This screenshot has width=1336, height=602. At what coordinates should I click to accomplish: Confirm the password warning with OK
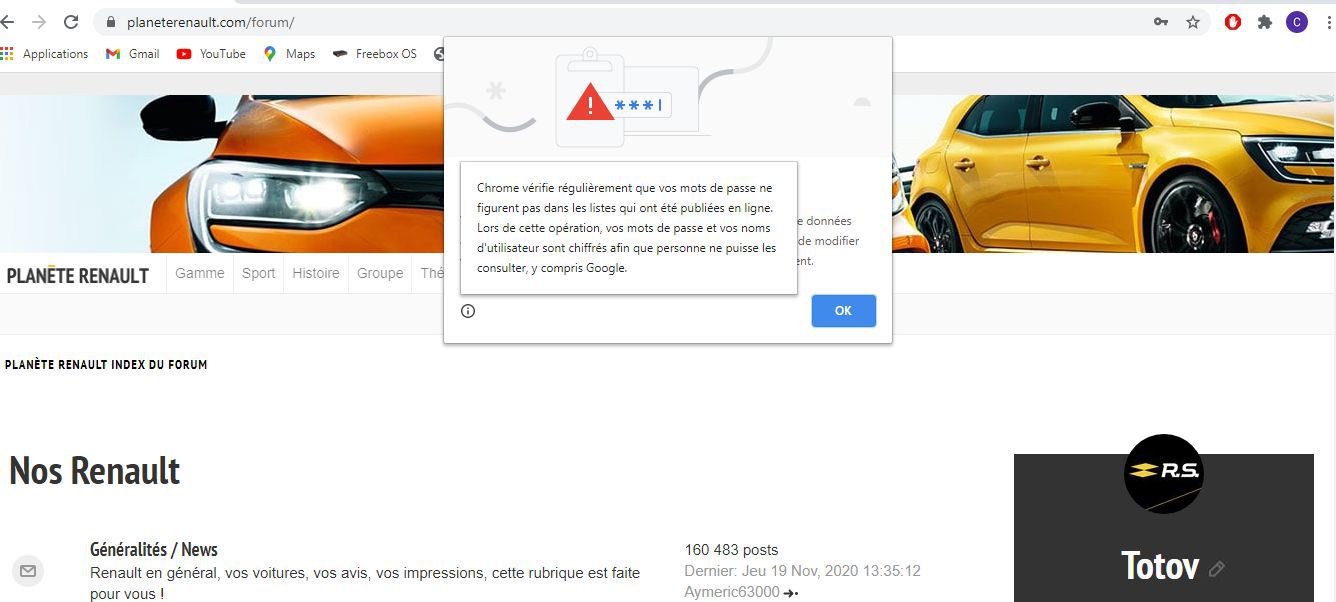pos(844,311)
